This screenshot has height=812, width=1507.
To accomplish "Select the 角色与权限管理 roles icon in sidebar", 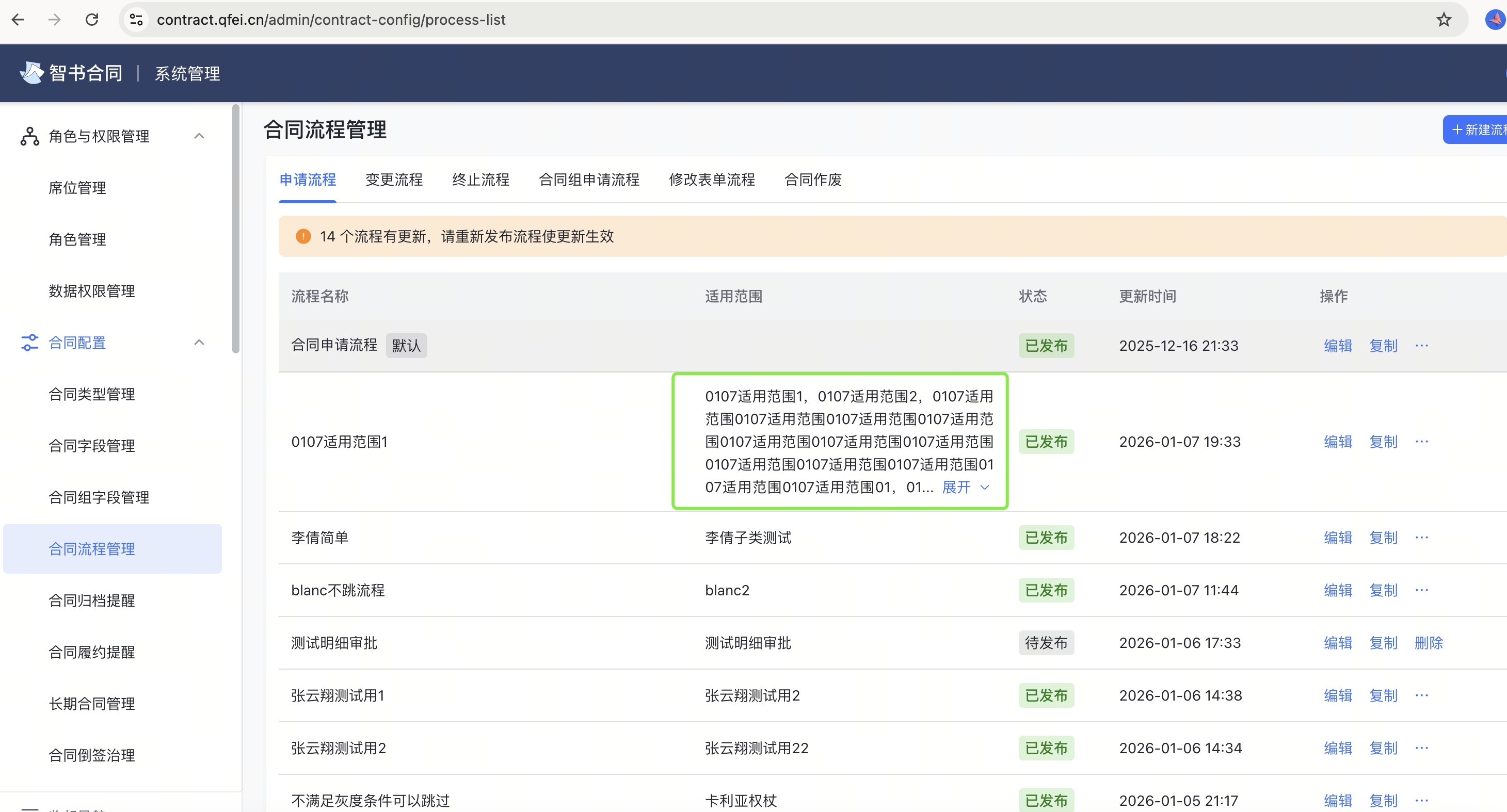I will (29, 136).
